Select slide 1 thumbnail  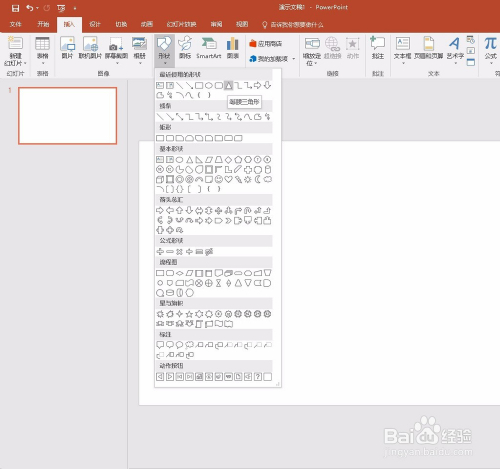pos(68,116)
